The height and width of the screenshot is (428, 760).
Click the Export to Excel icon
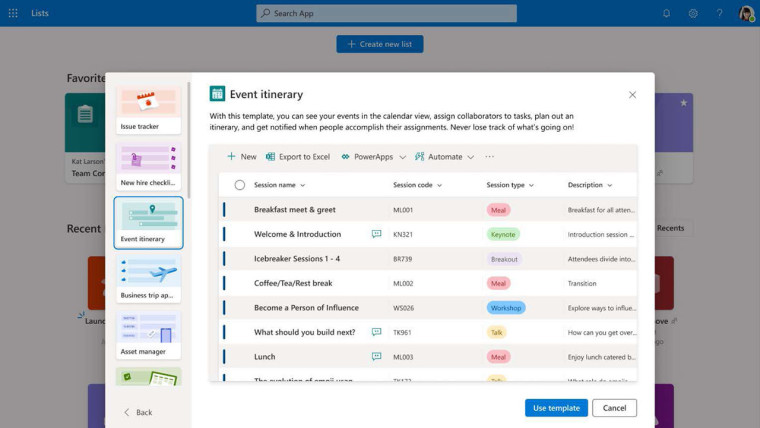pos(270,157)
